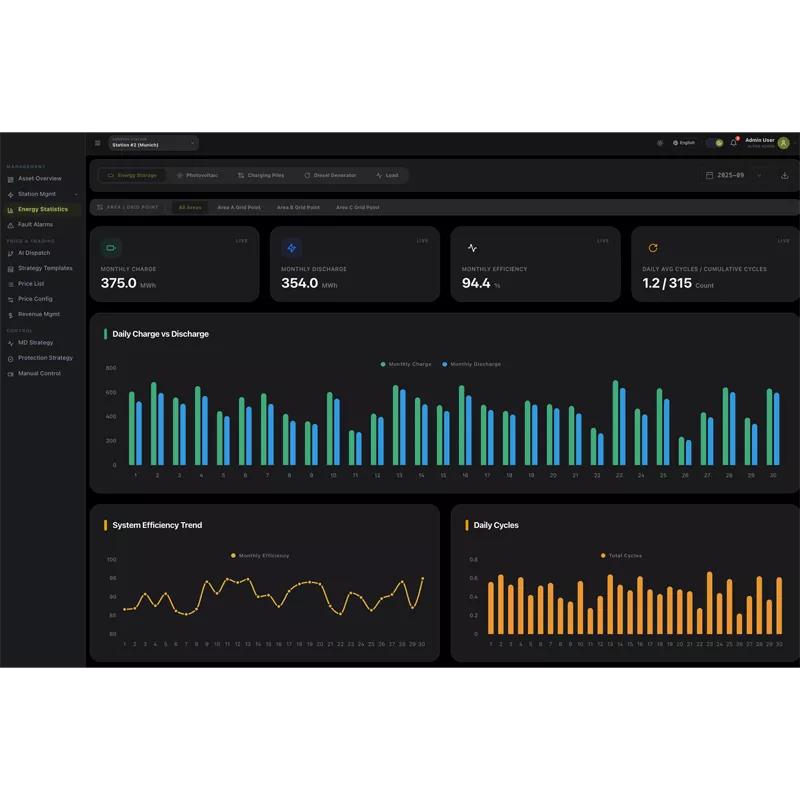This screenshot has width=800, height=800.
Task: Click the Revenue Mgmt dollar icon
Action: click(11, 314)
